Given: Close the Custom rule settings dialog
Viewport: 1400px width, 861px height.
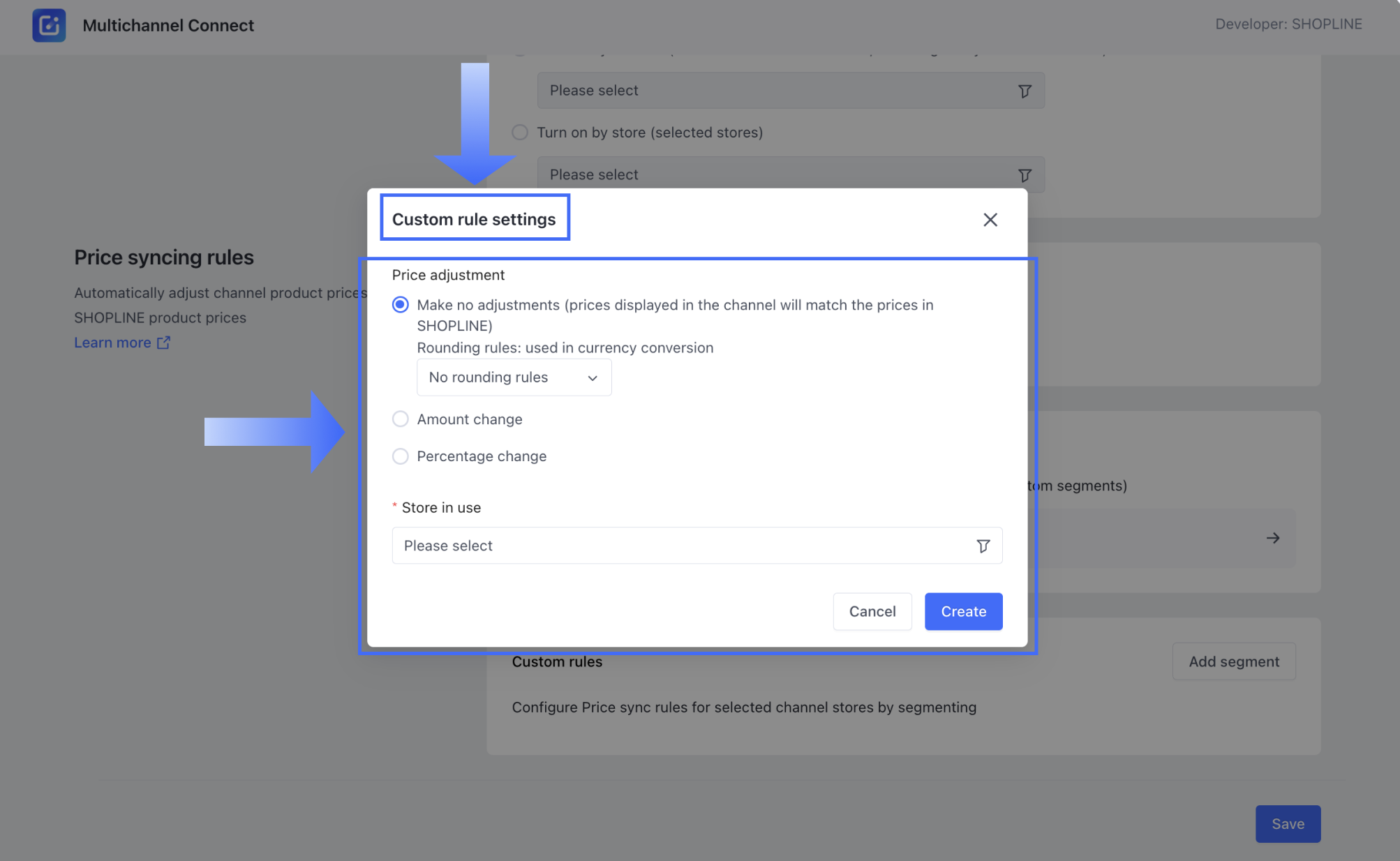Looking at the screenshot, I should (990, 220).
